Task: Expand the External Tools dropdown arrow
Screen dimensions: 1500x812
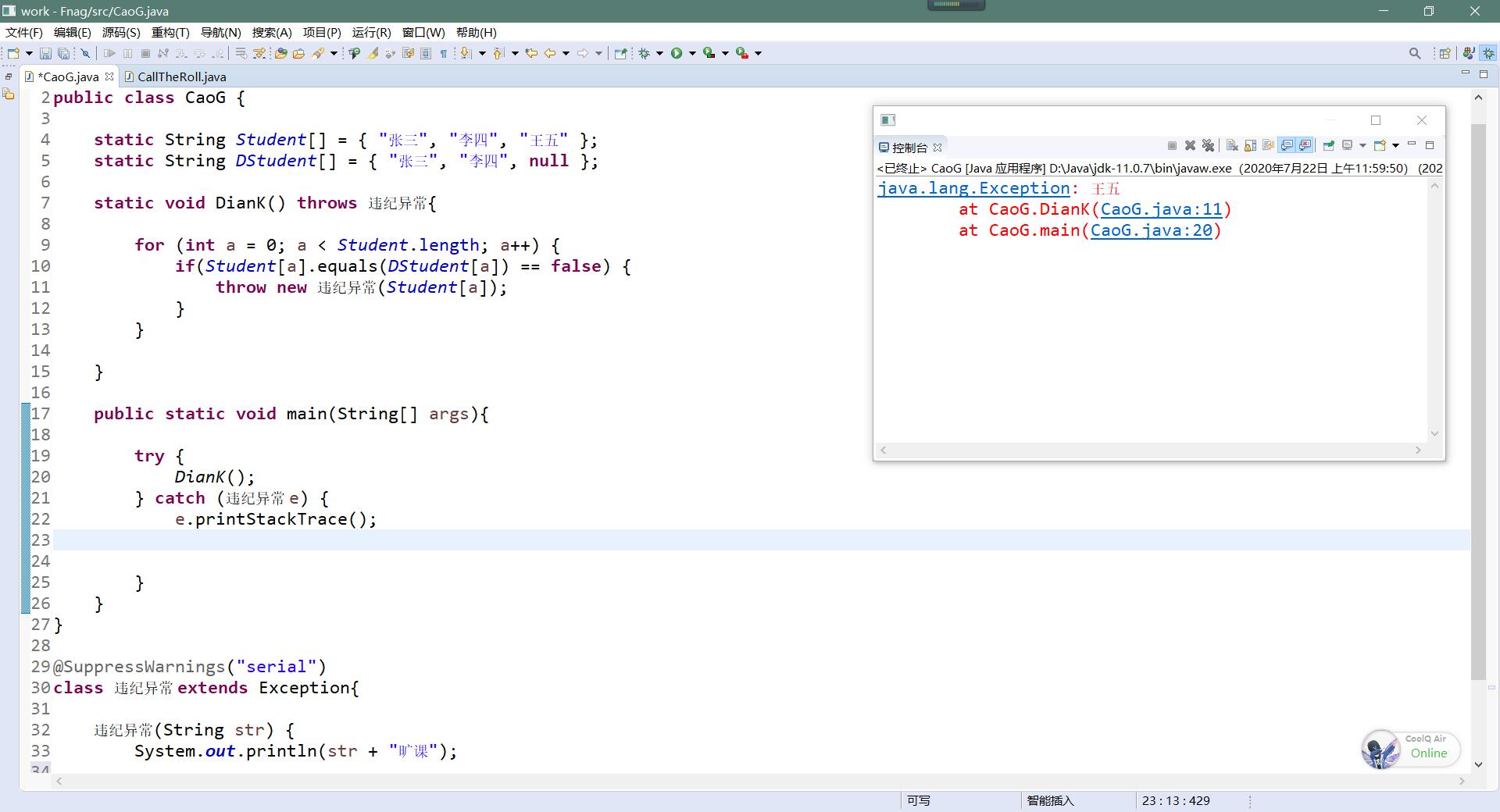Action: [758, 53]
